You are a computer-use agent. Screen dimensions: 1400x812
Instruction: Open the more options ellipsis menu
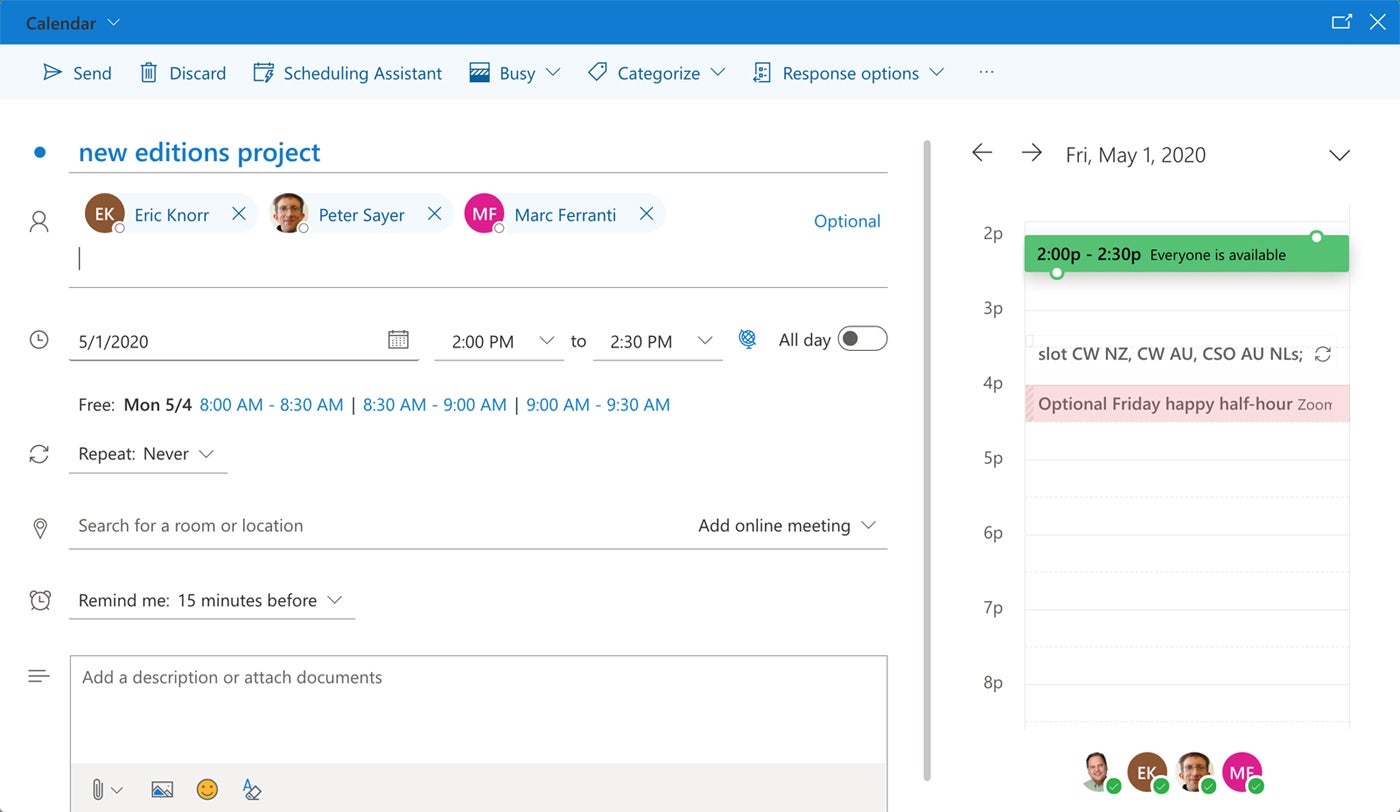(x=987, y=73)
